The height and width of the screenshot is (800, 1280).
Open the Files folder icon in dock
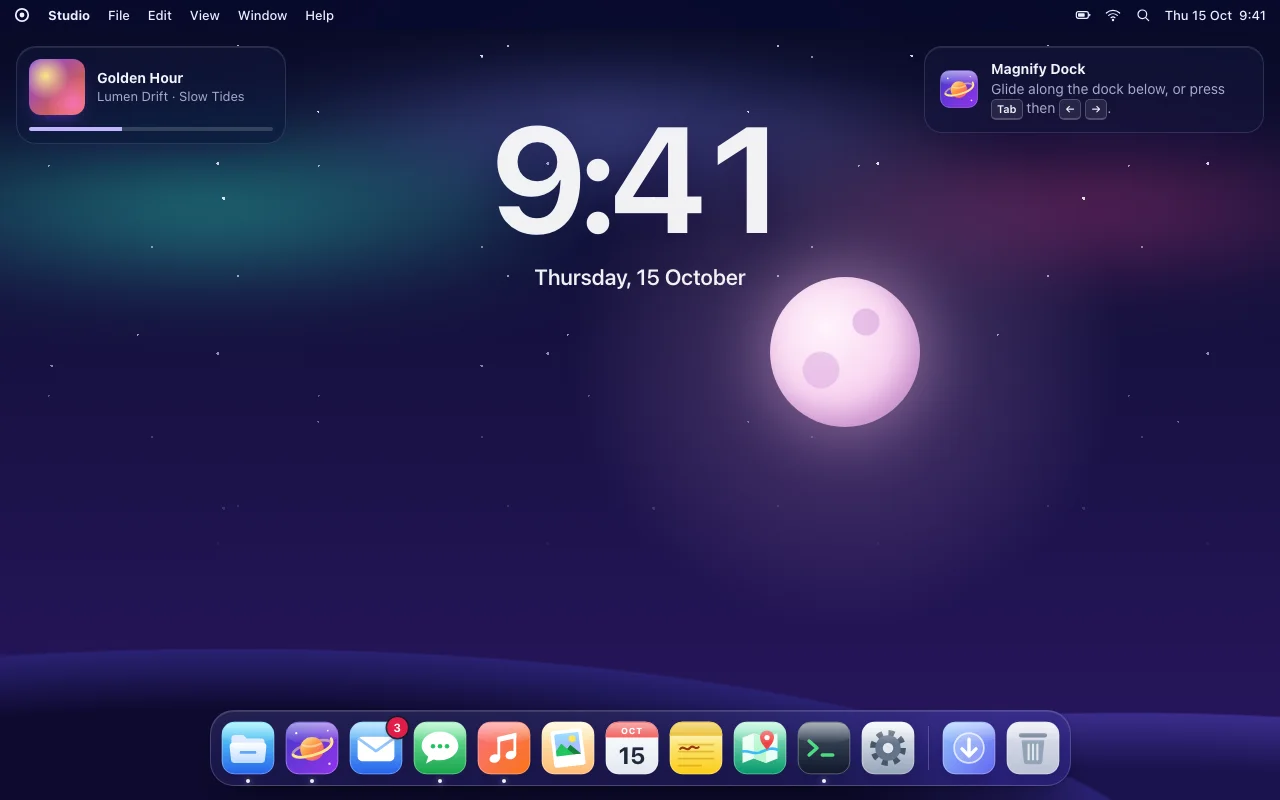pos(248,748)
